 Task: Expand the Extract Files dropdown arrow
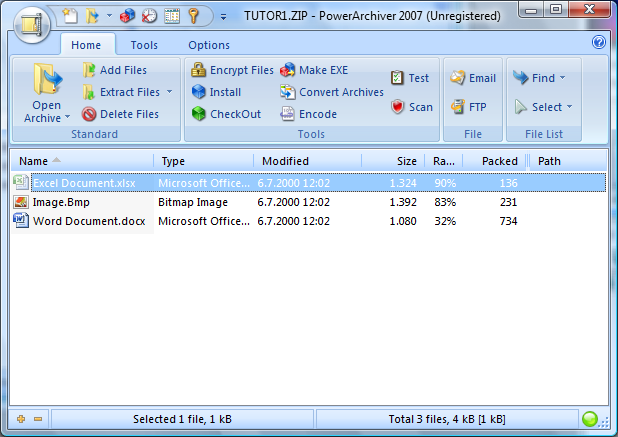tap(169, 92)
